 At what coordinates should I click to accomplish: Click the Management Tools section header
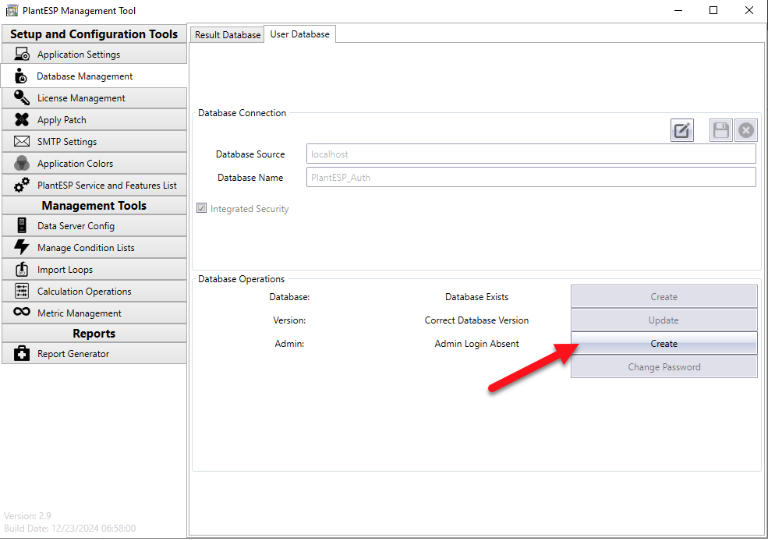(x=94, y=205)
